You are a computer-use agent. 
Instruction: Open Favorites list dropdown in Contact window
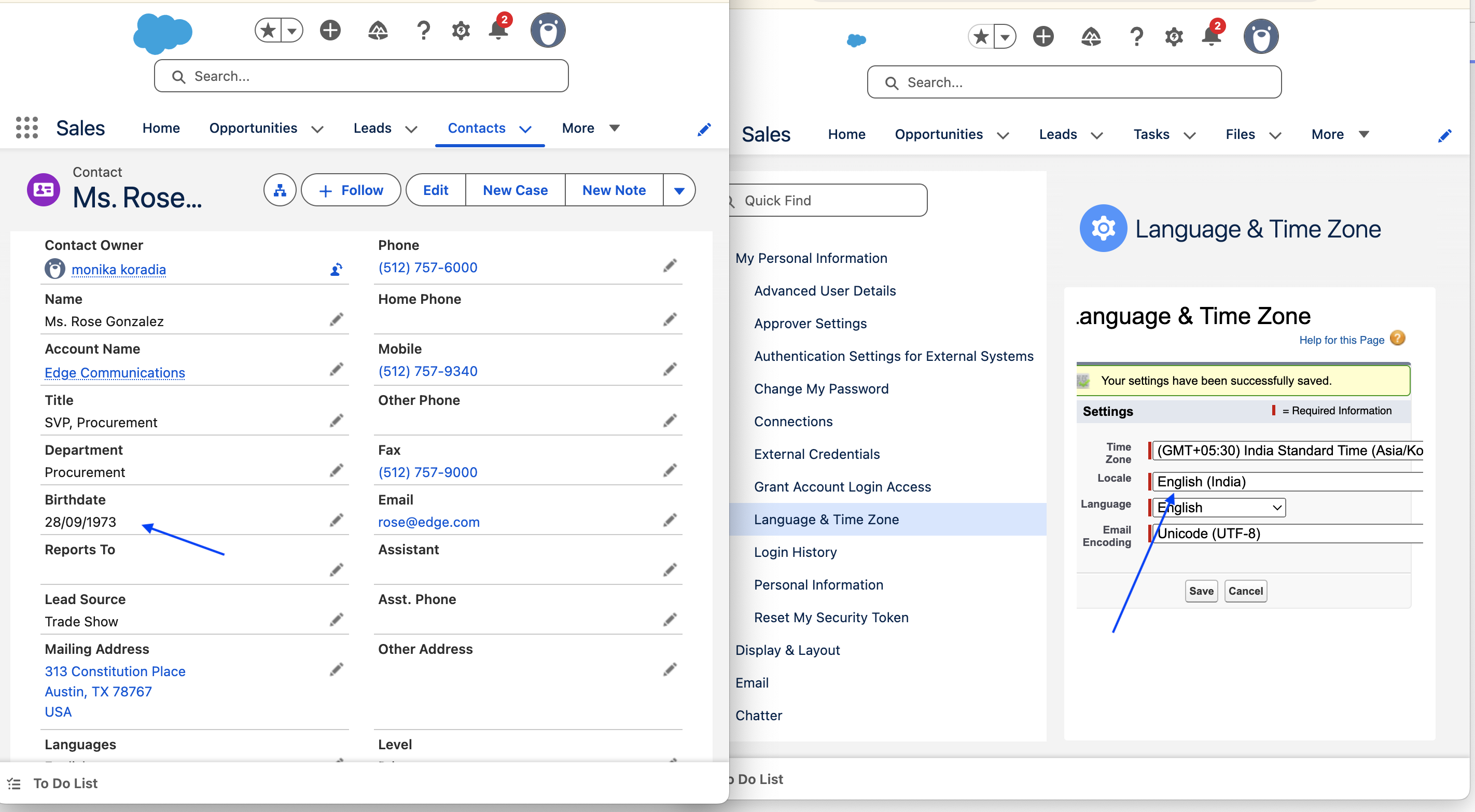coord(292,31)
